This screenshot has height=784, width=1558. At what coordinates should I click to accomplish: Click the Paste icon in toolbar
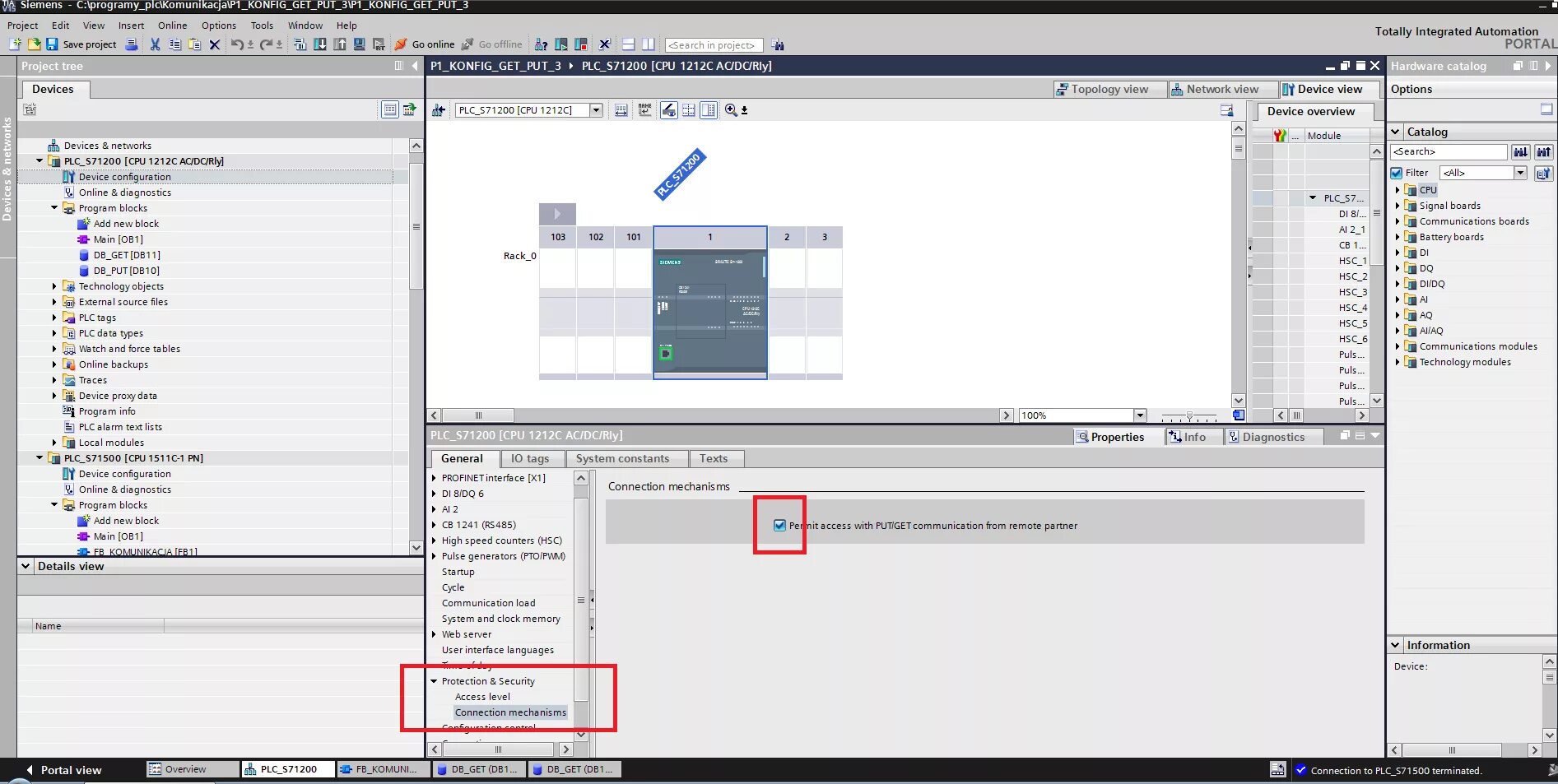point(194,44)
